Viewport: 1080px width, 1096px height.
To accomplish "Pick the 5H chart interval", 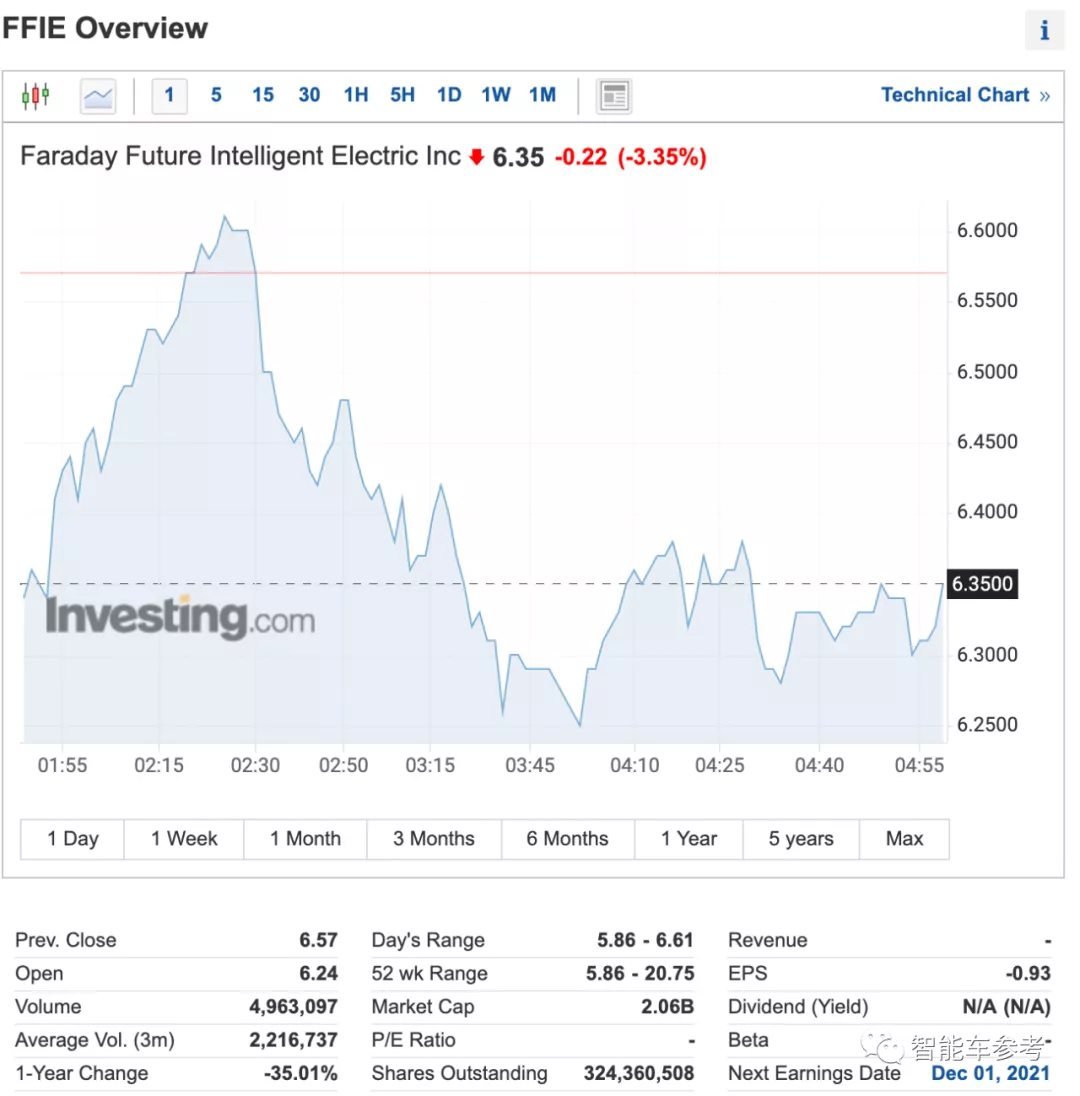I will (402, 96).
